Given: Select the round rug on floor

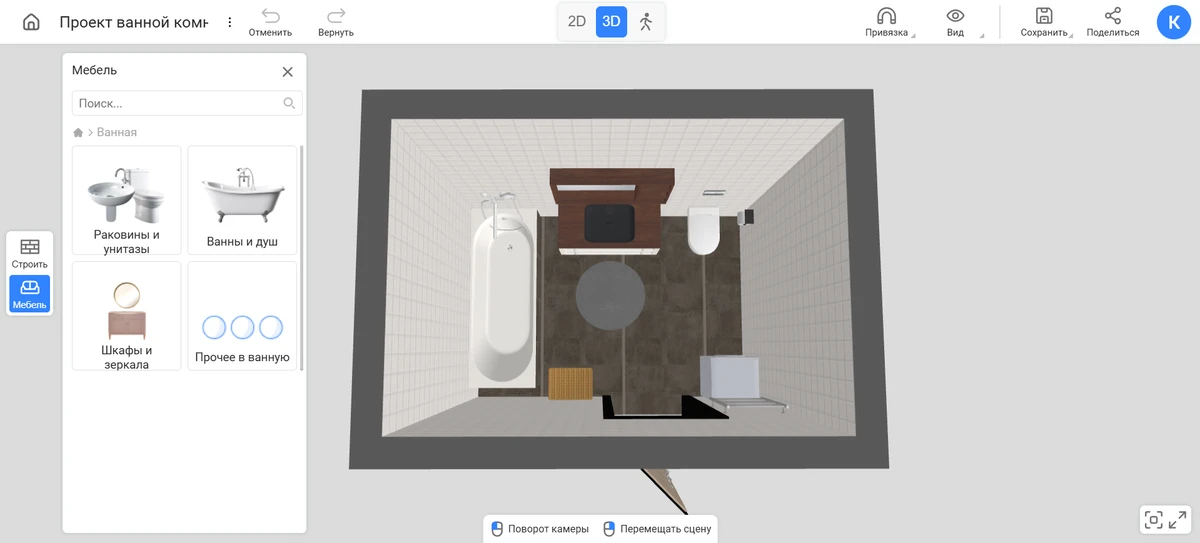Looking at the screenshot, I should point(611,295).
